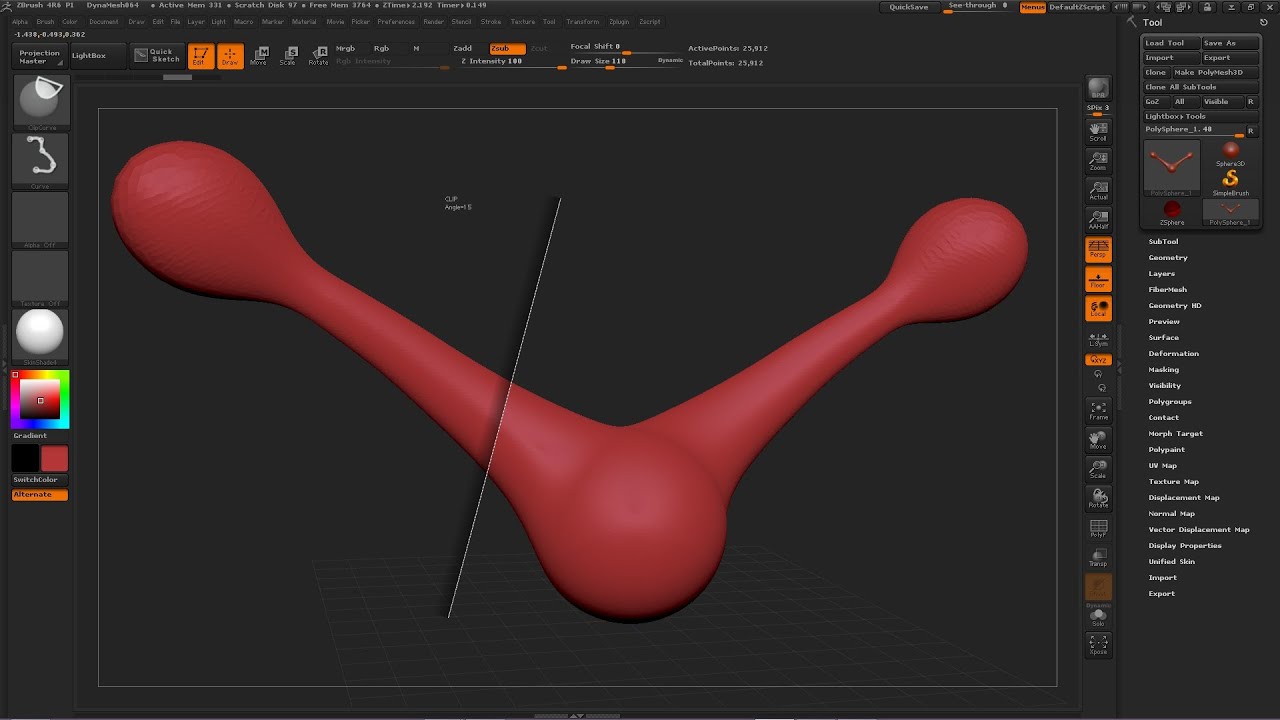Activate Rotate transform mode in top shelf
This screenshot has height=720, width=1280.
318,56
